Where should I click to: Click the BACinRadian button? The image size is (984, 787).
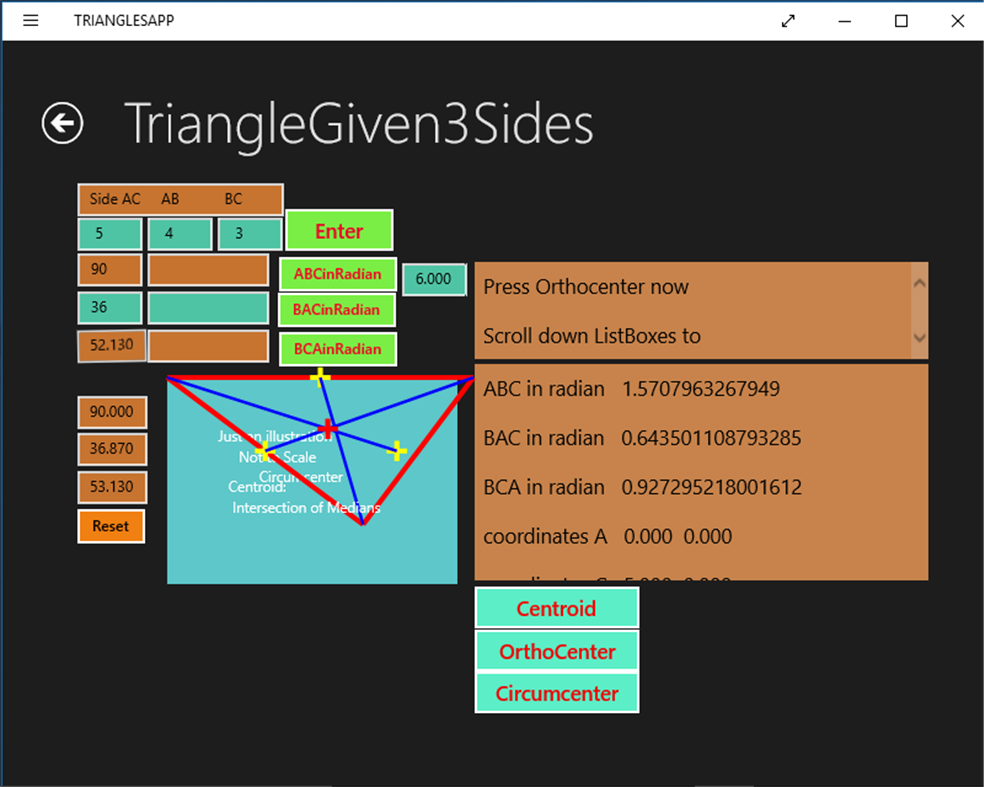coord(338,310)
